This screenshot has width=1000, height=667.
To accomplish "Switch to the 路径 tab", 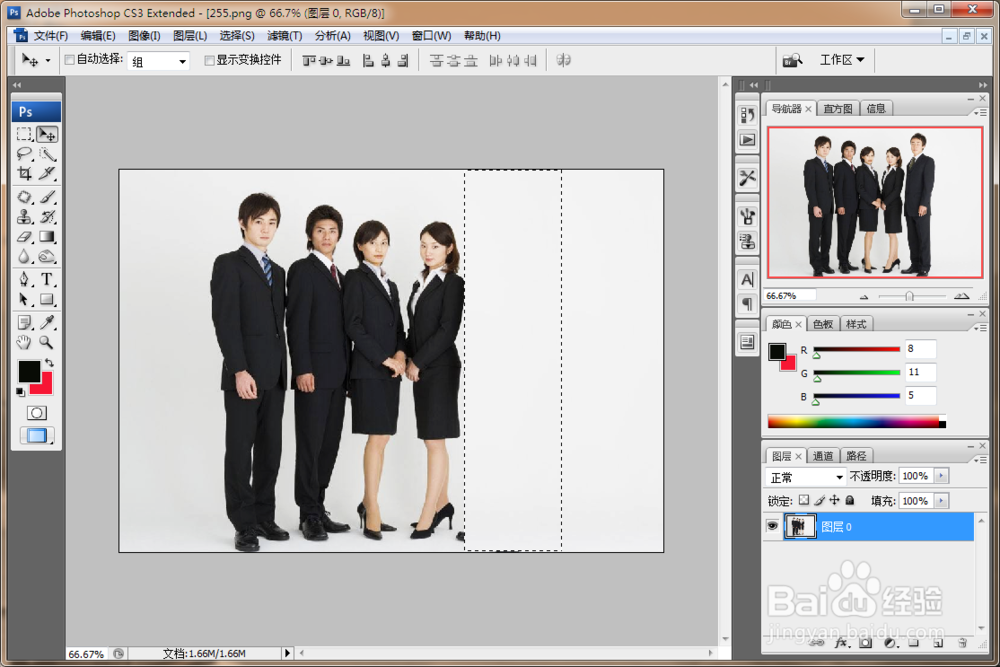I will pyautogui.click(x=856, y=456).
